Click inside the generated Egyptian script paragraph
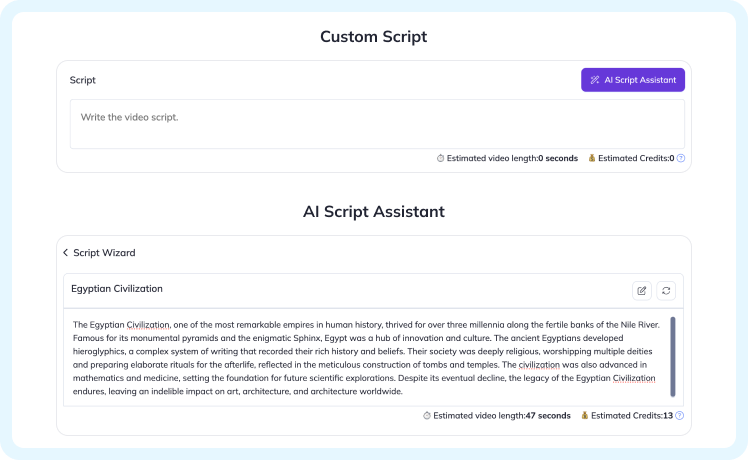Image resolution: width=748 pixels, height=460 pixels. [x=360, y=358]
